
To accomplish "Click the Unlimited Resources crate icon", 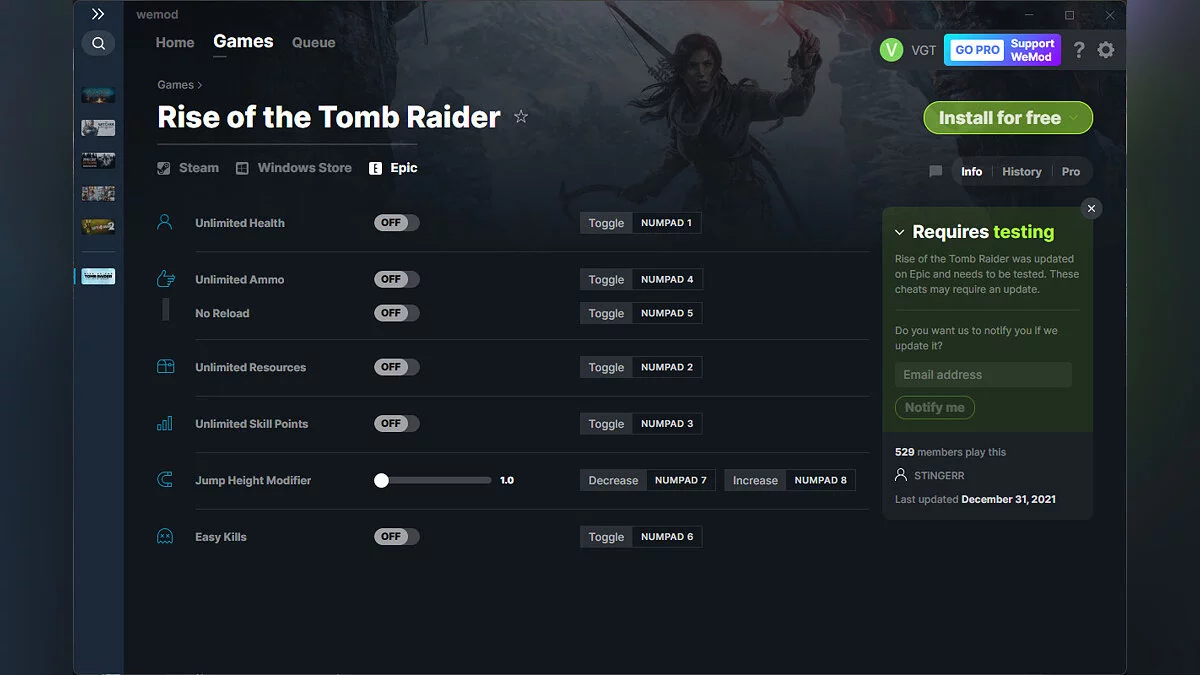I will pos(164,366).
